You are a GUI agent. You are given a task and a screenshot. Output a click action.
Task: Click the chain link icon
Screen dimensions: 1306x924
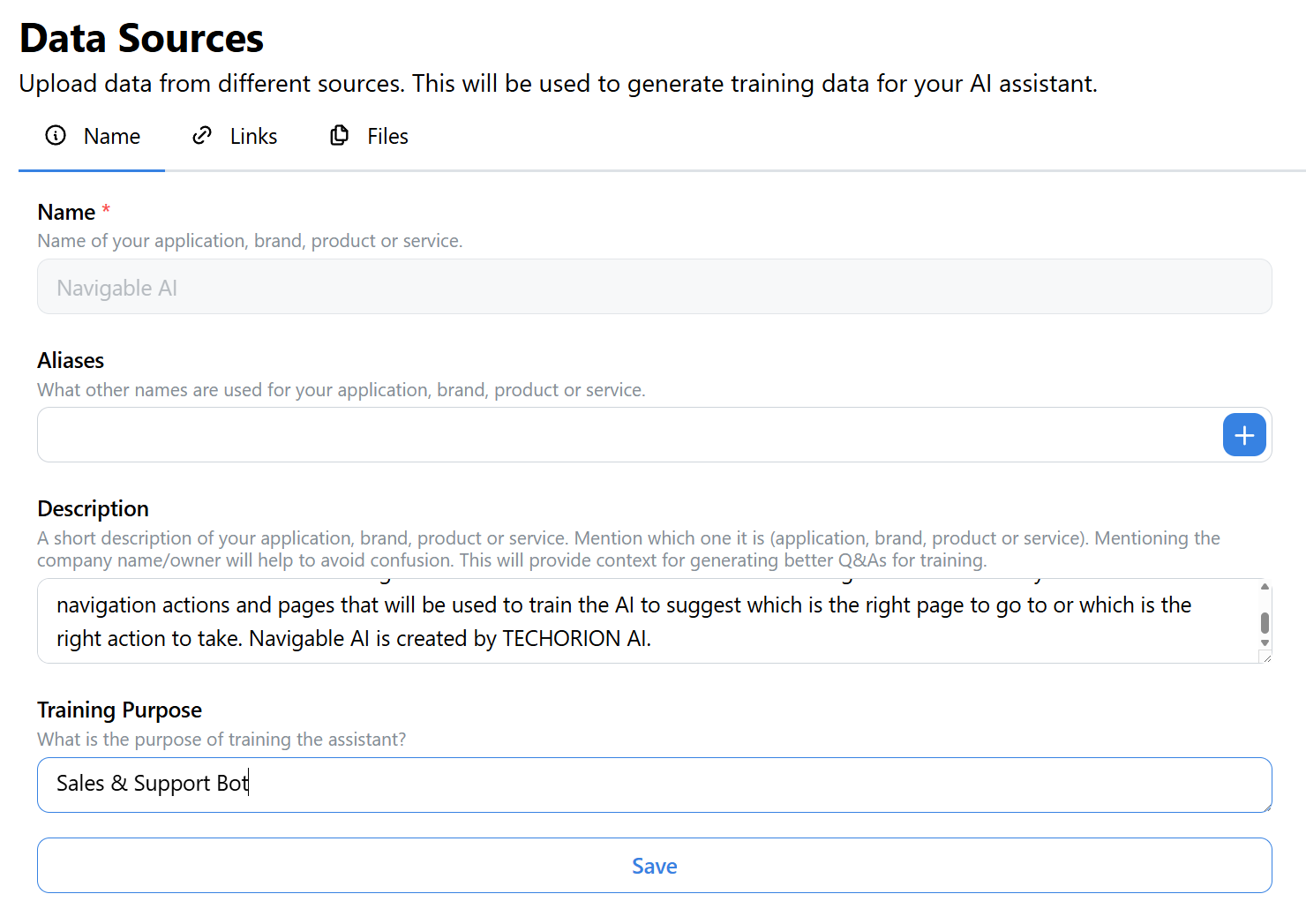coord(202,135)
